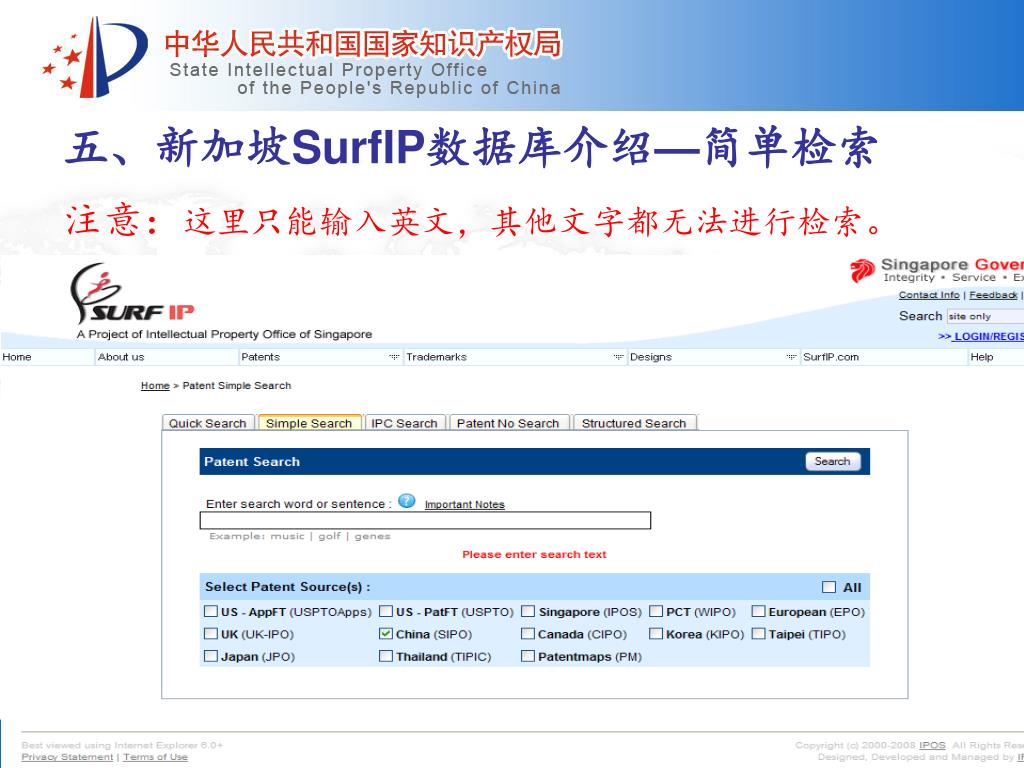Click the Singapore Government lion crest icon

tap(862, 270)
